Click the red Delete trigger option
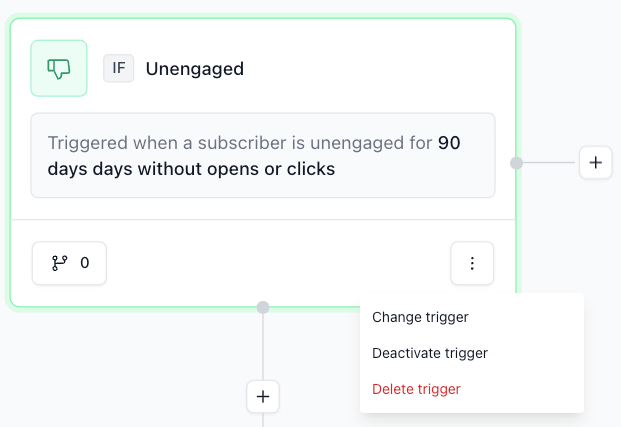 [416, 389]
